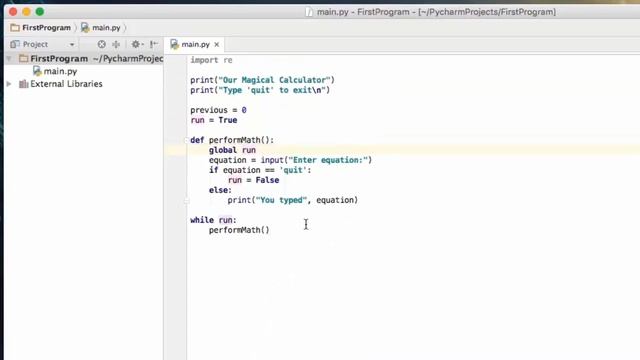Viewport: 640px width, 360px height.
Task: Click the Project tool window icon
Action: (x=15, y=44)
